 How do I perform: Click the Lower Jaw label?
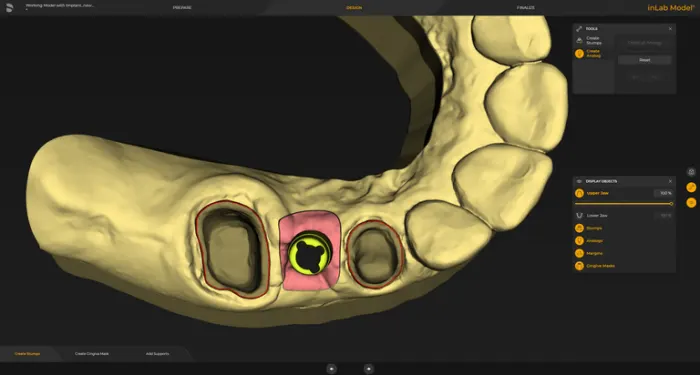(597, 216)
